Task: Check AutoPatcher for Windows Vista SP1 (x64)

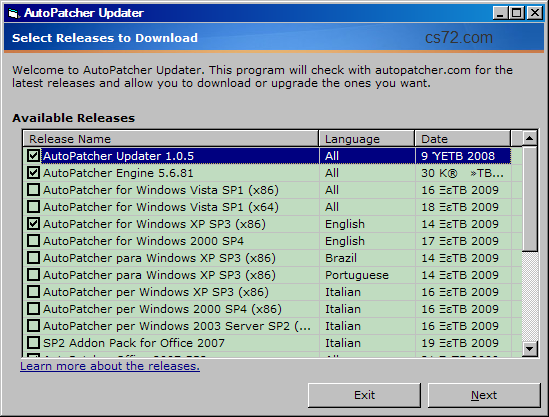Action: tap(34, 207)
